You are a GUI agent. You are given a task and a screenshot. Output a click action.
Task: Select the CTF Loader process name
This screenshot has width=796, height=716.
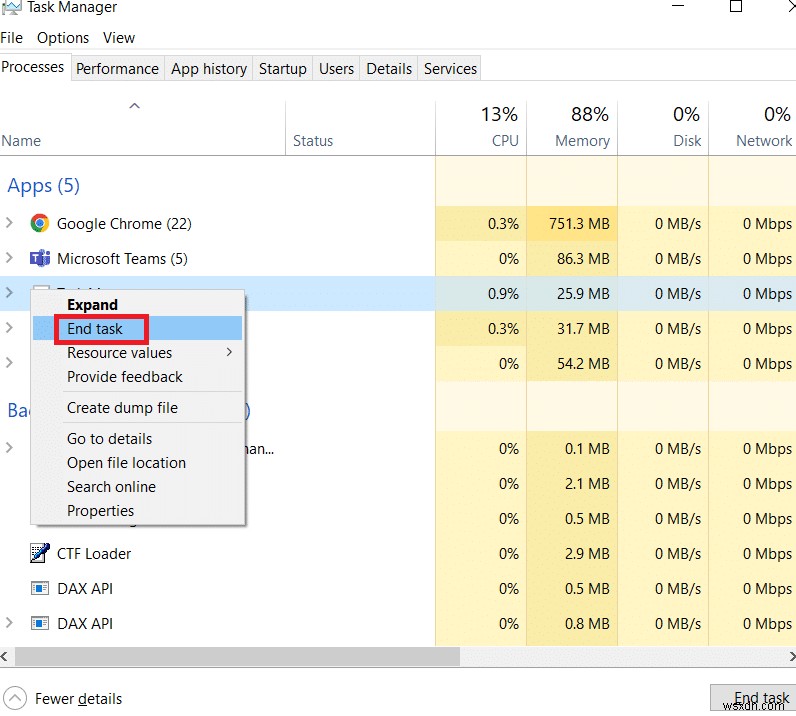(94, 554)
